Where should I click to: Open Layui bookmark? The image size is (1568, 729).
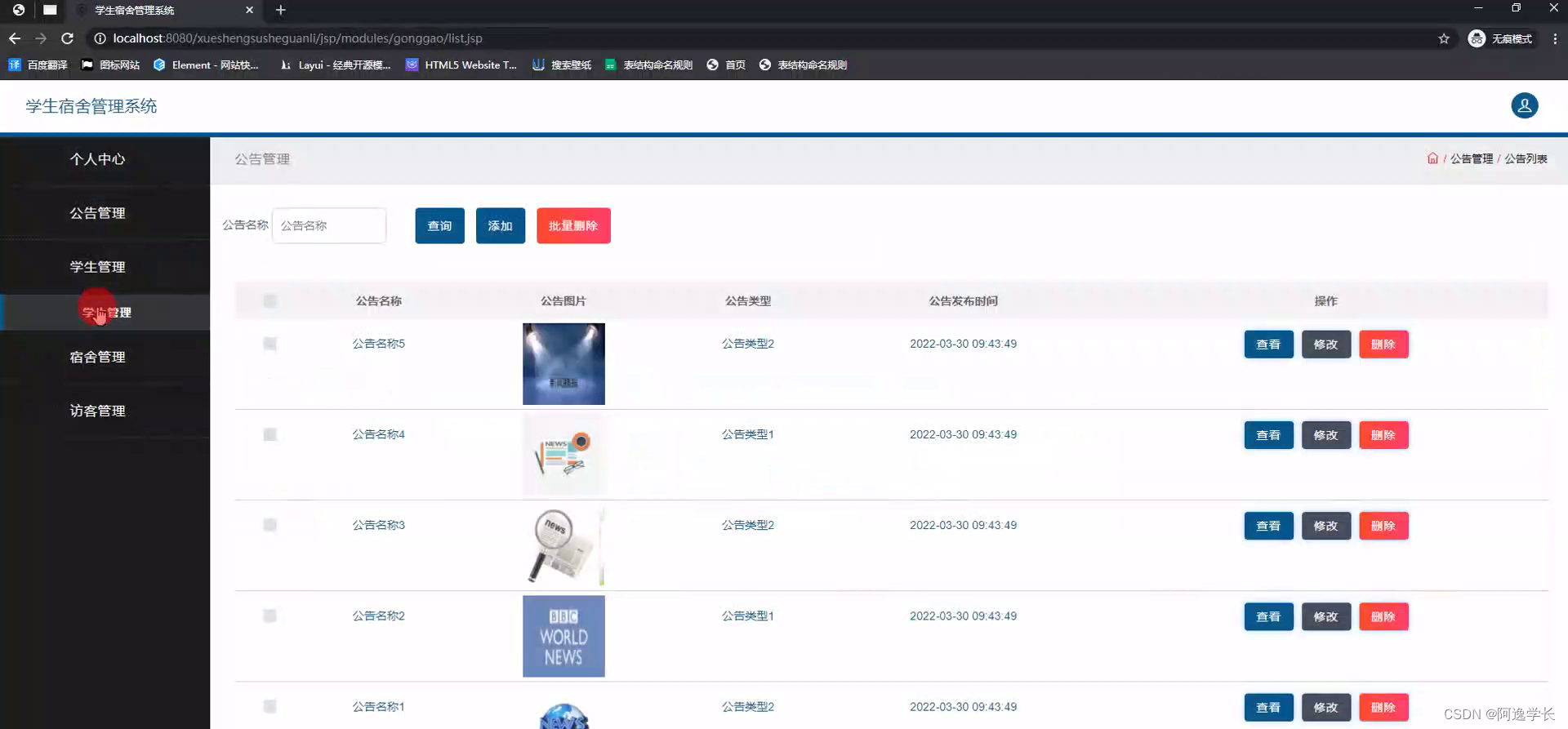[x=335, y=64]
